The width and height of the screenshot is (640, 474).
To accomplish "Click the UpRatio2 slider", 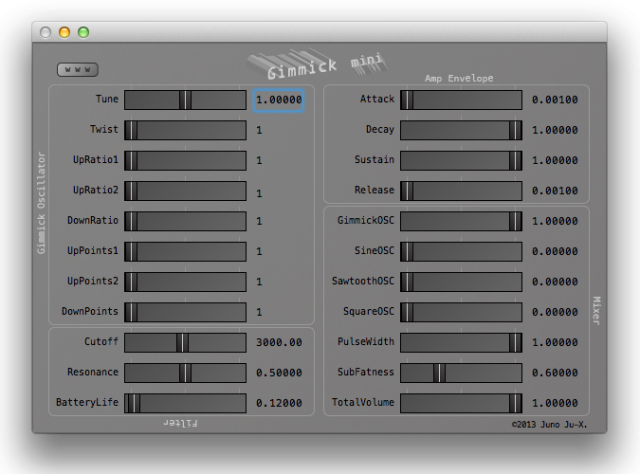I will (x=185, y=191).
